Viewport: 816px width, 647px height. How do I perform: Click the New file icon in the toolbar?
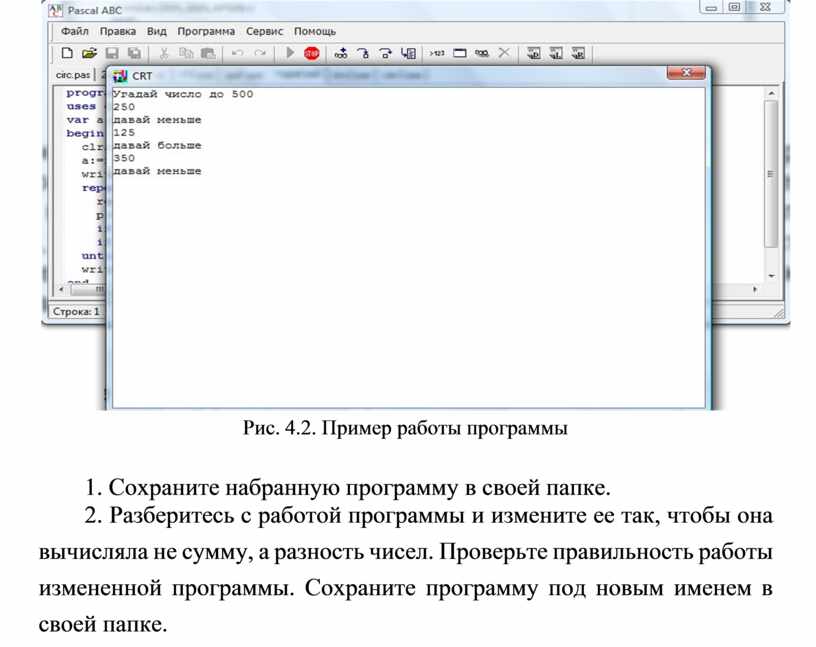tap(67, 53)
